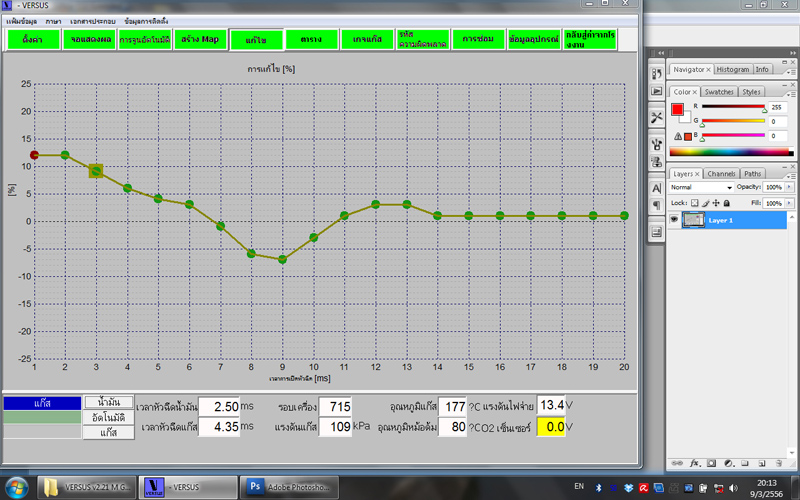Open the ข้อมูลการติดตั้ง menu
800x500 pixels.
pyautogui.click(x=146, y=21)
